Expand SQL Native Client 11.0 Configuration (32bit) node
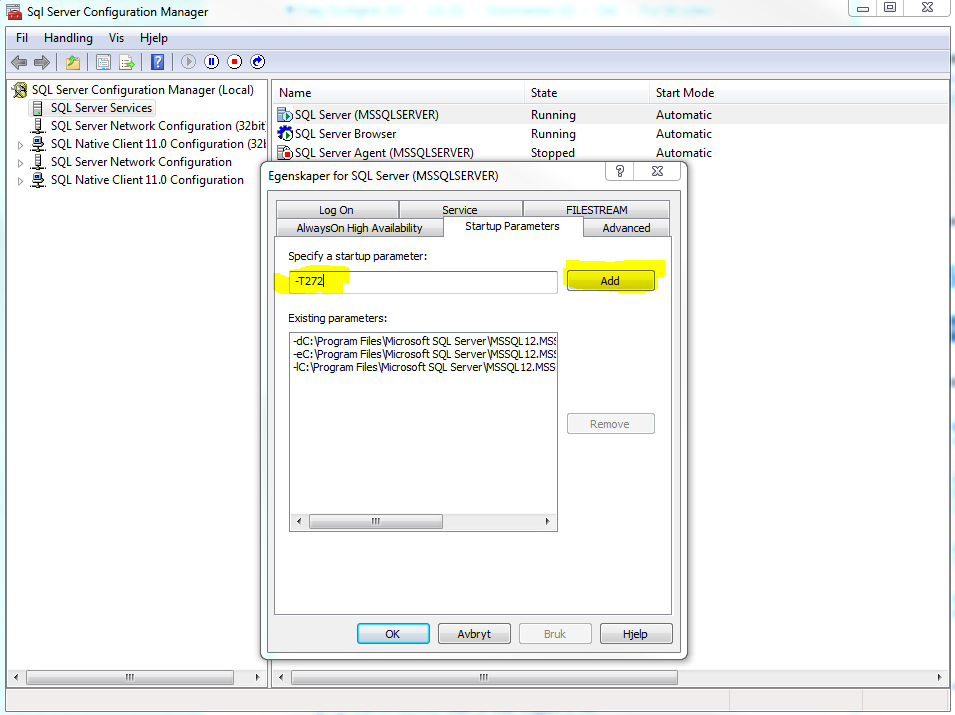The image size is (955, 715). pos(20,145)
